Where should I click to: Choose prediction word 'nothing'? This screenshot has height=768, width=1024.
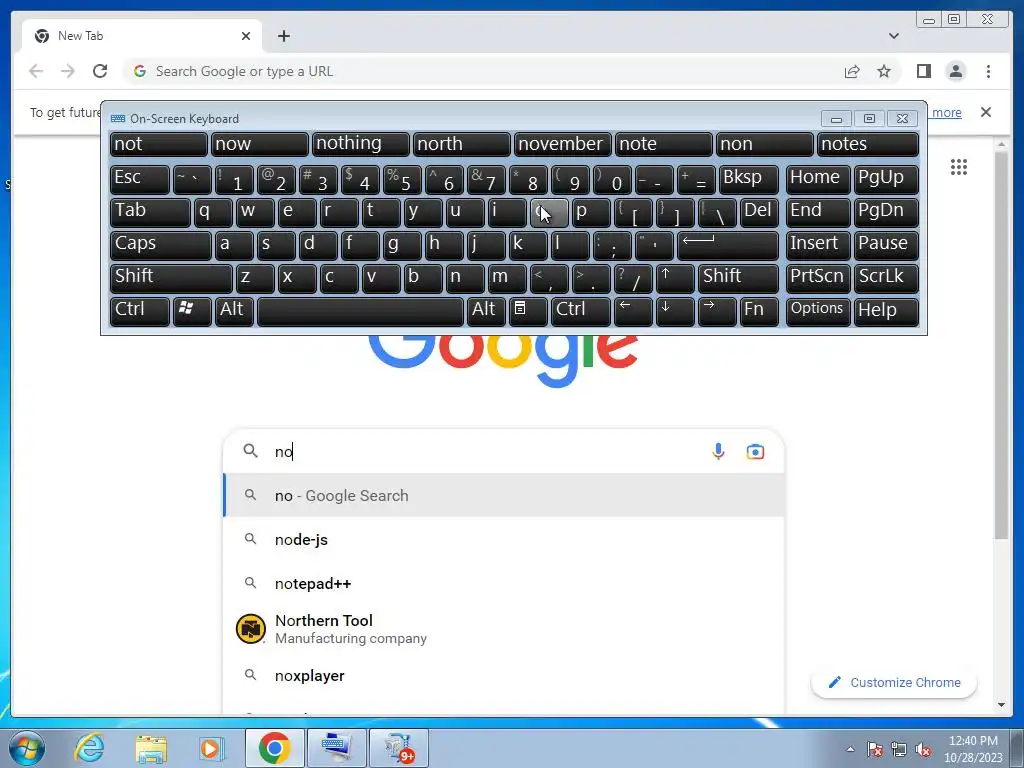click(x=360, y=144)
